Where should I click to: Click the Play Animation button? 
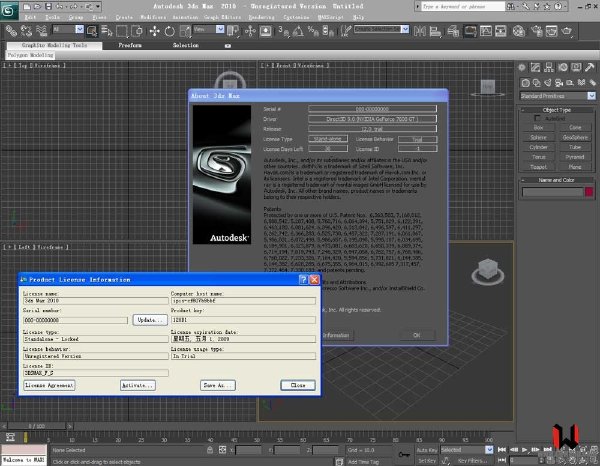tap(525, 450)
